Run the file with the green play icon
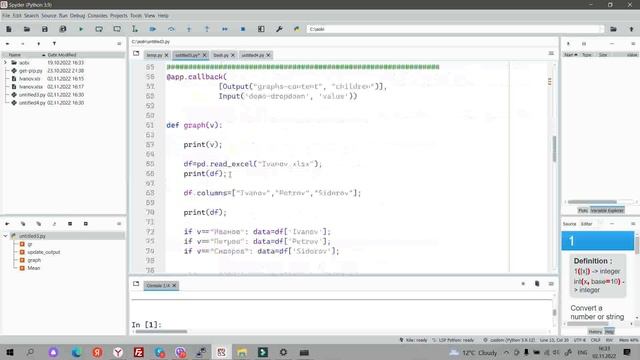This screenshot has height=360, width=640. pos(81,29)
